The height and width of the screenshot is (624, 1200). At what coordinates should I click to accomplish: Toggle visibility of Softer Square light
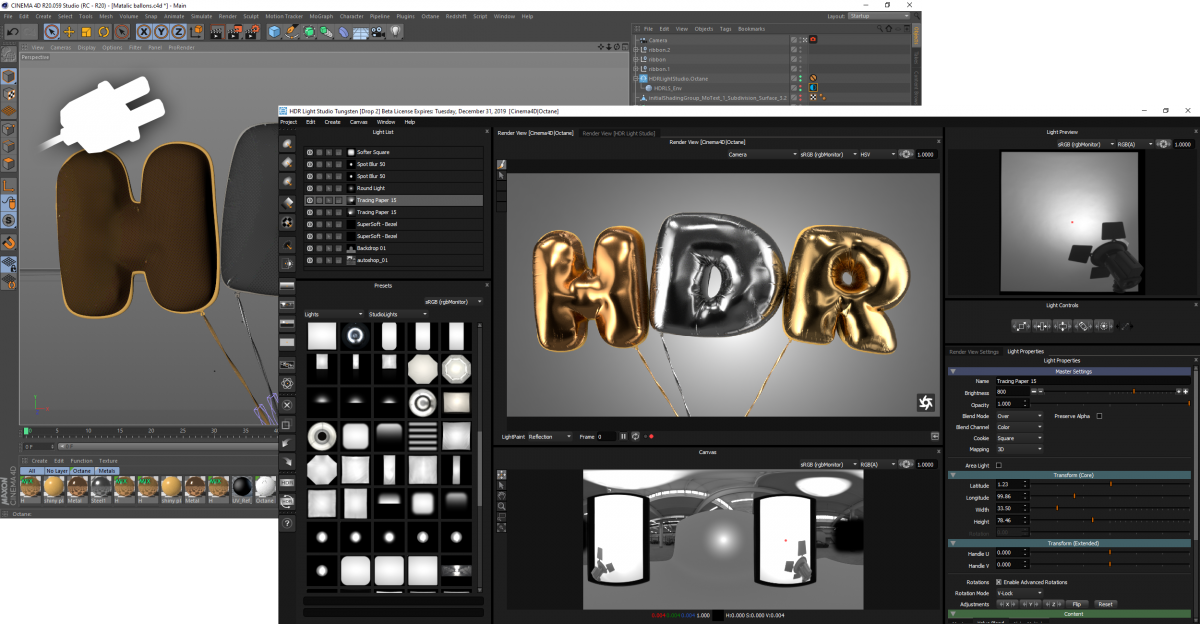click(310, 152)
